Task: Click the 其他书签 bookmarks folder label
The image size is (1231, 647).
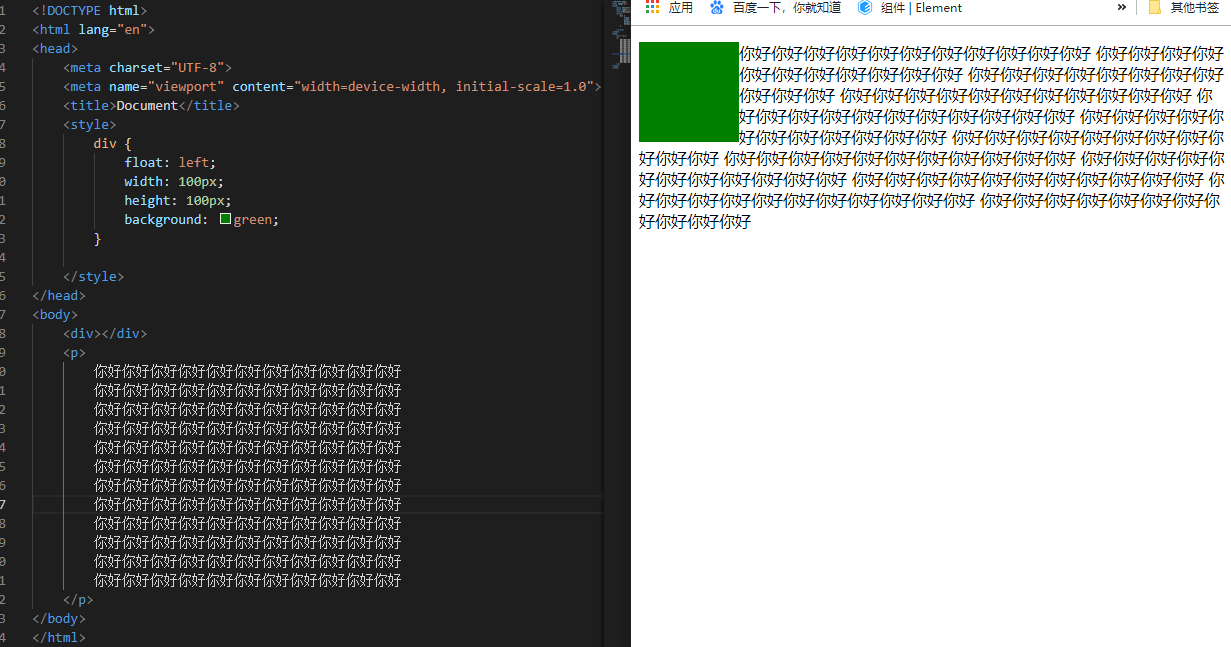Action: click(x=1196, y=8)
